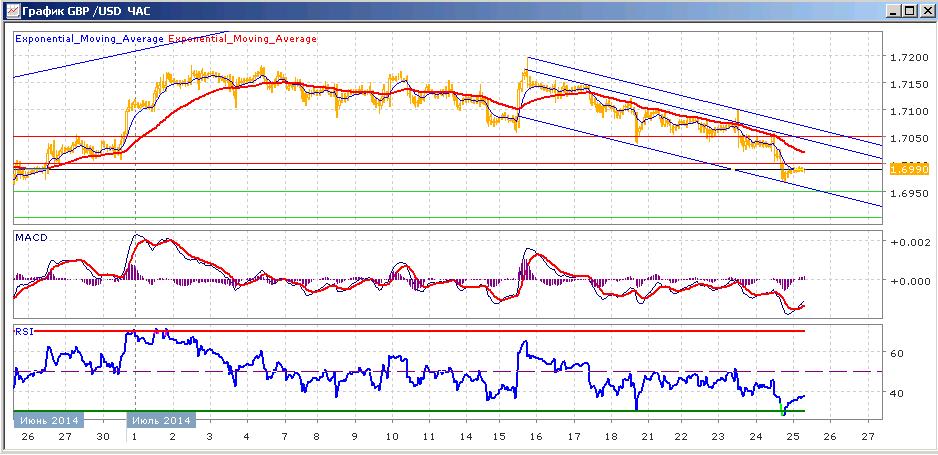
Task: Minimize the GBP/USD chart window
Action: 894,11
